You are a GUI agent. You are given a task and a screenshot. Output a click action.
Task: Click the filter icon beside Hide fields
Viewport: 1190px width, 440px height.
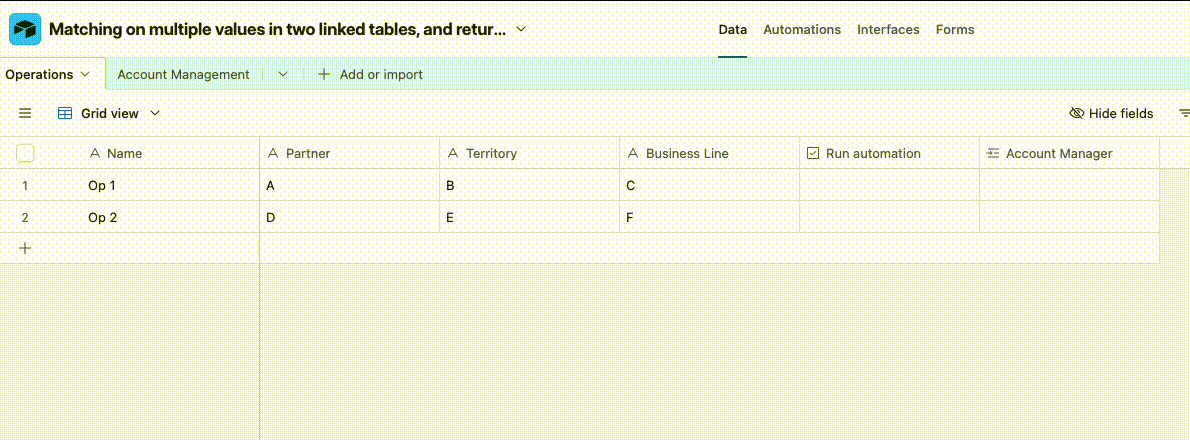1184,113
